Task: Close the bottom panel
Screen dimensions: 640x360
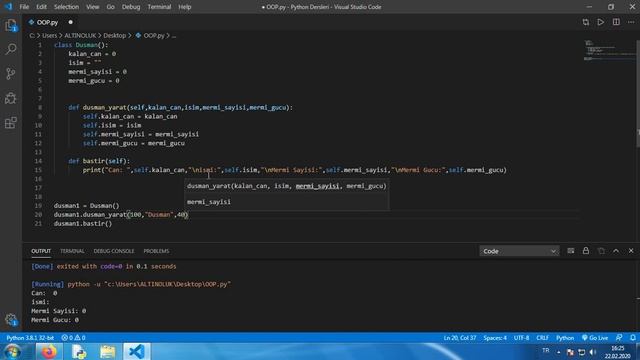Action: click(x=631, y=251)
